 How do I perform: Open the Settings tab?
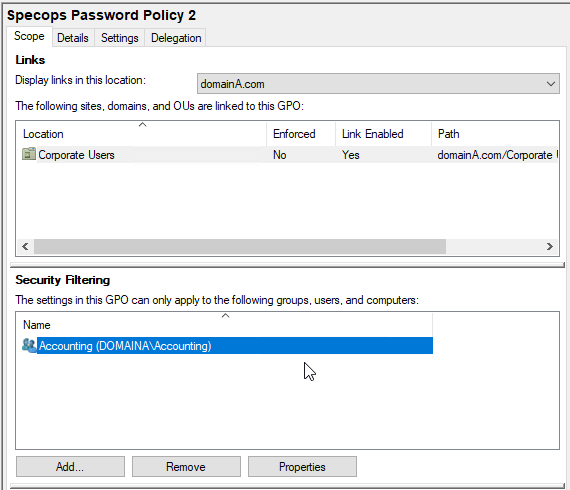coord(120,38)
